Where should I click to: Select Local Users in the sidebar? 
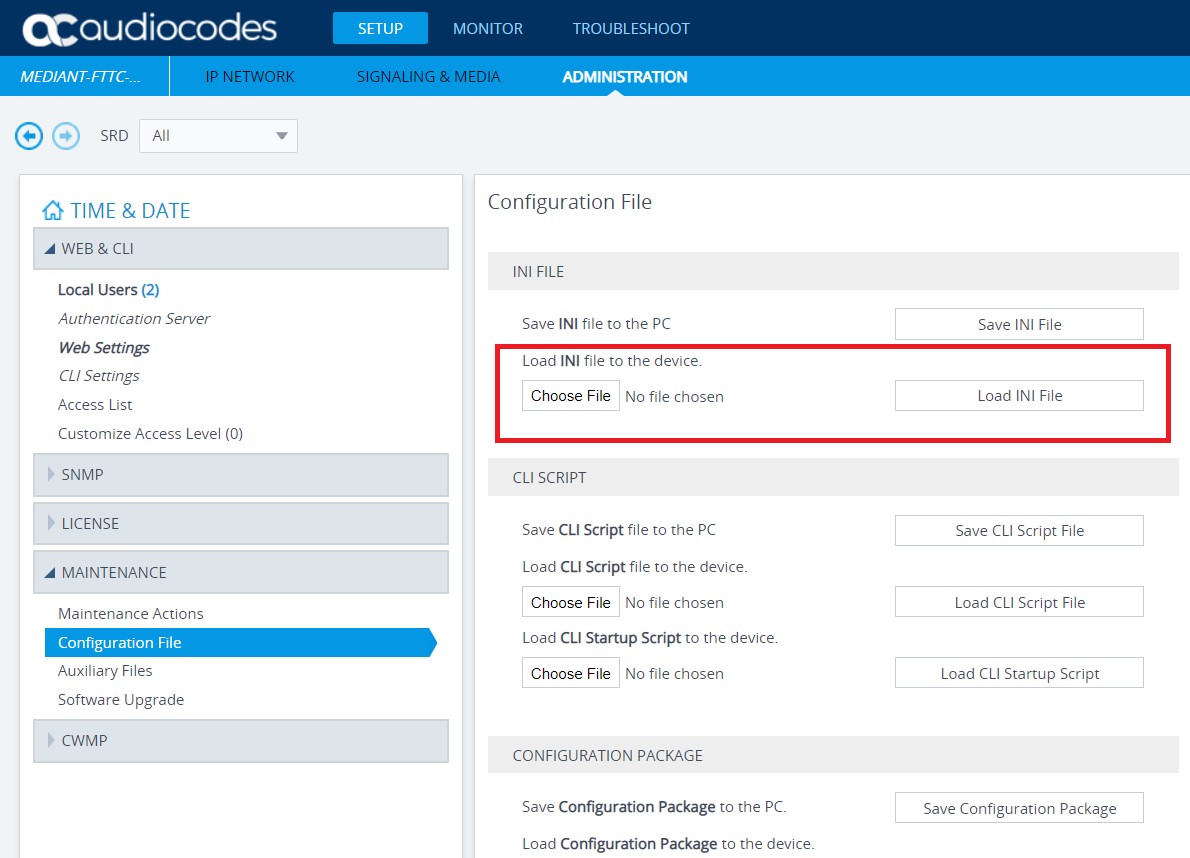coord(98,290)
